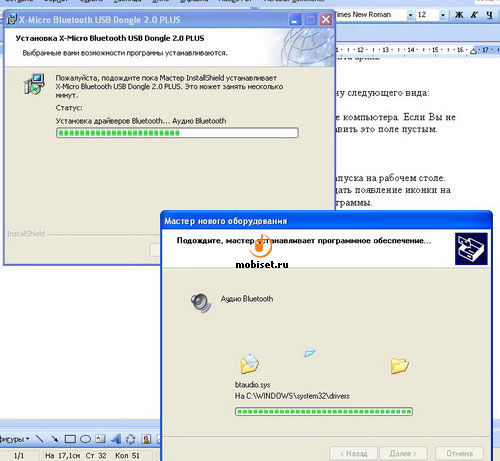
Task: Click the blaudio.sys file copy progress bar
Action: coord(324,411)
